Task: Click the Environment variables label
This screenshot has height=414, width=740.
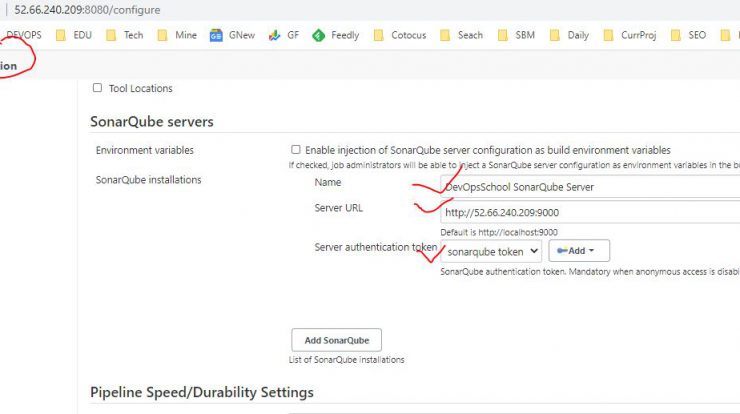Action: (145, 150)
